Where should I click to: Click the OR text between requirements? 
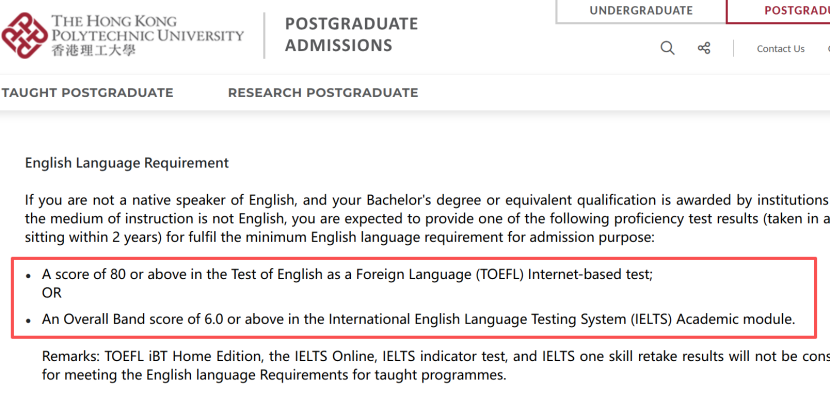coord(52,293)
